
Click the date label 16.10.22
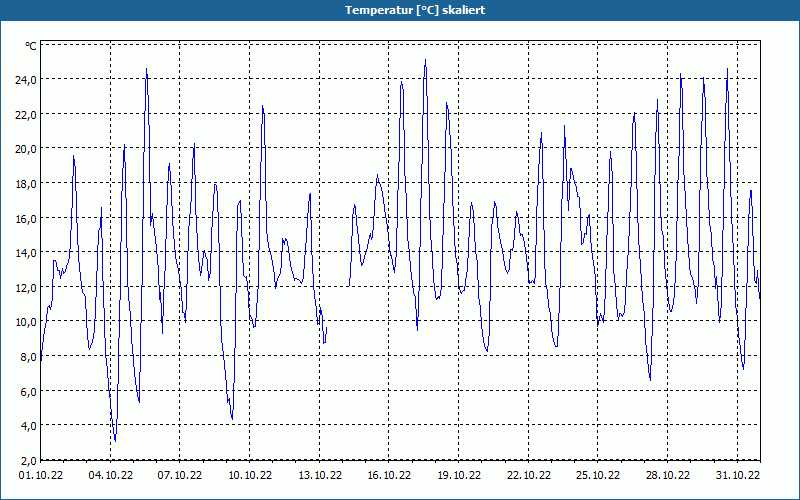click(389, 475)
